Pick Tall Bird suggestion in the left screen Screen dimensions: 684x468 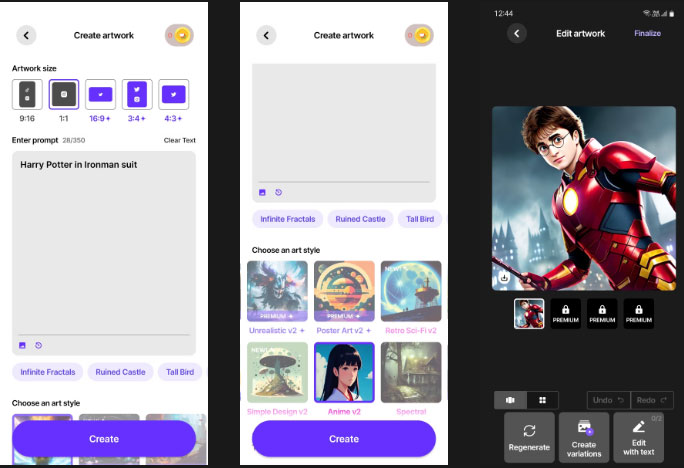[x=180, y=372]
